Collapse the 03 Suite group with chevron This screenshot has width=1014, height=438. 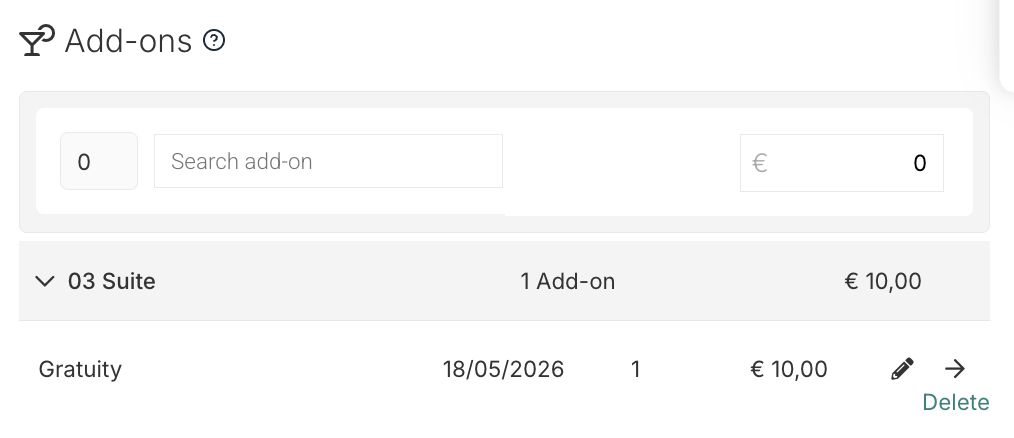[45, 281]
